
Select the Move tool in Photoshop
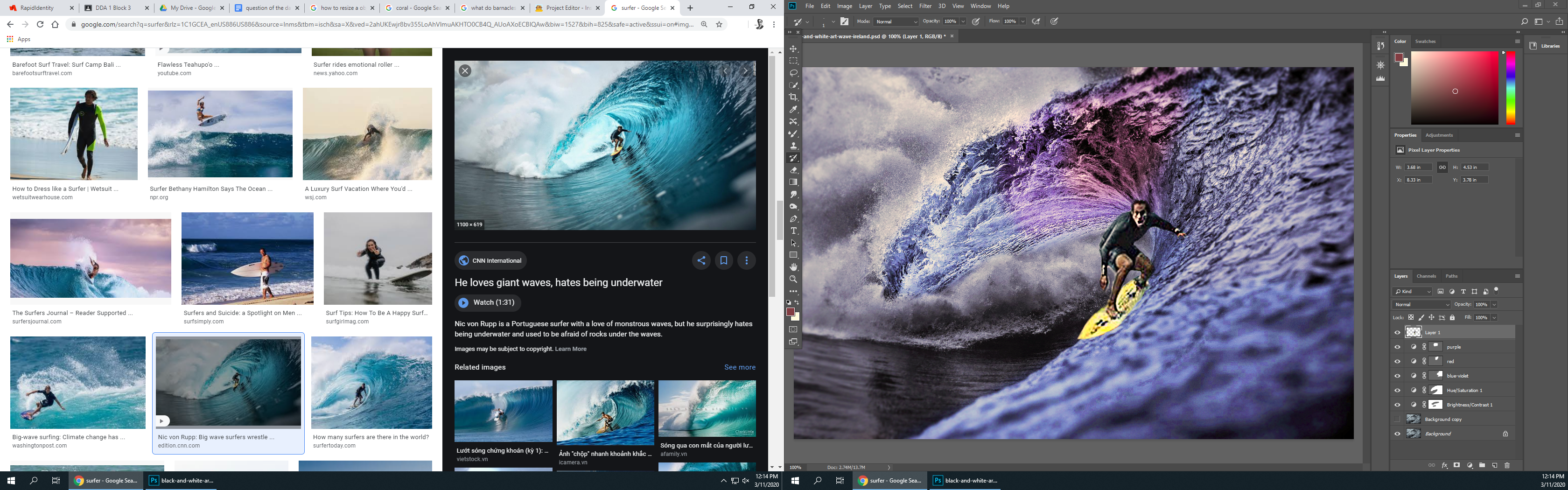point(793,49)
